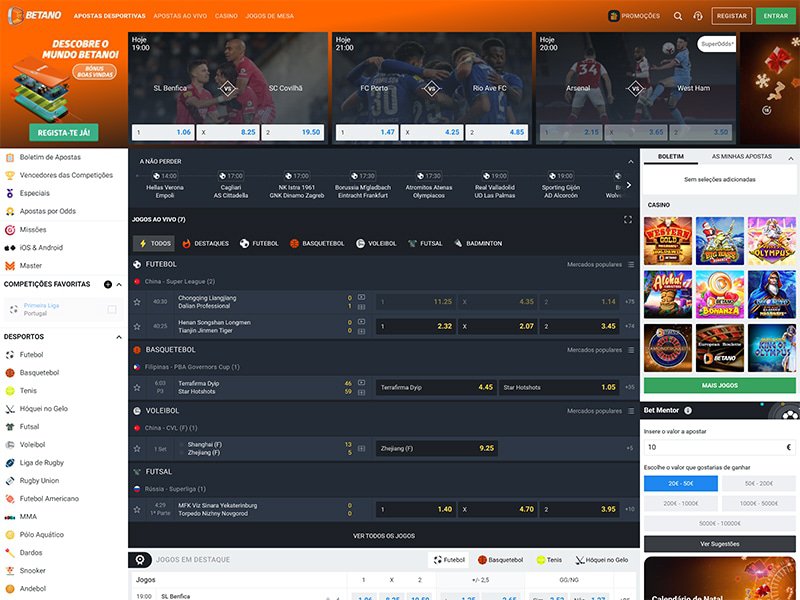Click the Regista-te Já banner button

[x=64, y=133]
